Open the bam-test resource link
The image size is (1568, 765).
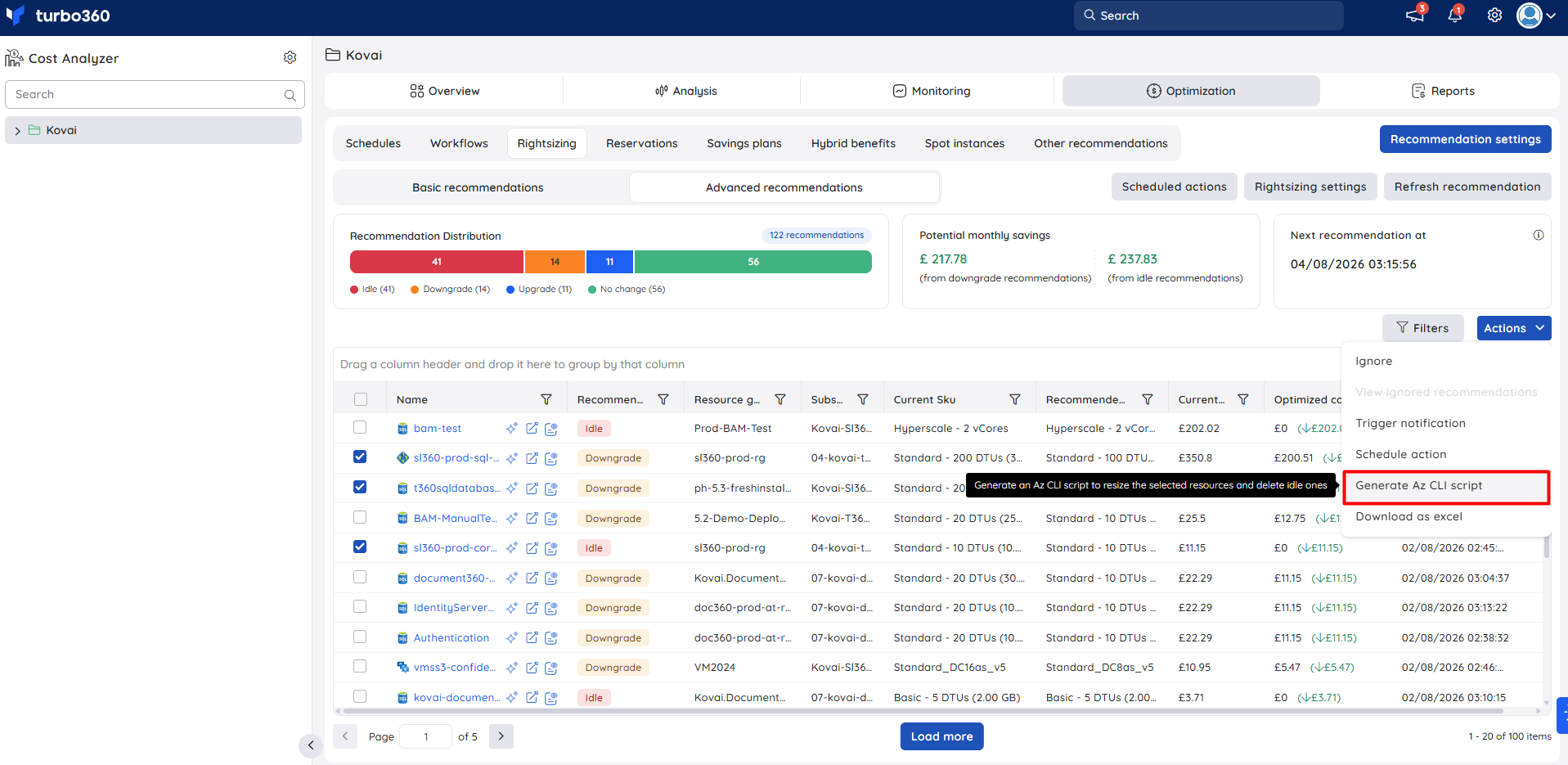pos(438,428)
